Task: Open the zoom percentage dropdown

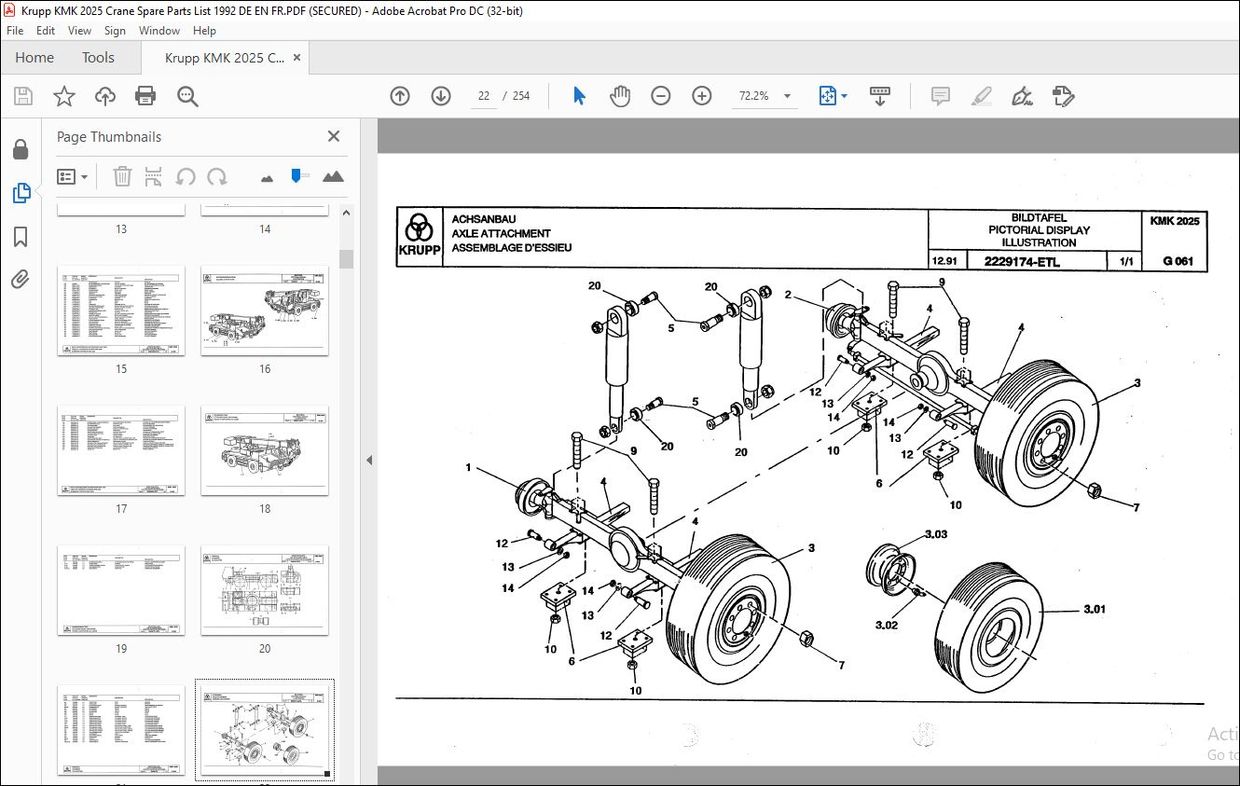Action: 786,95
